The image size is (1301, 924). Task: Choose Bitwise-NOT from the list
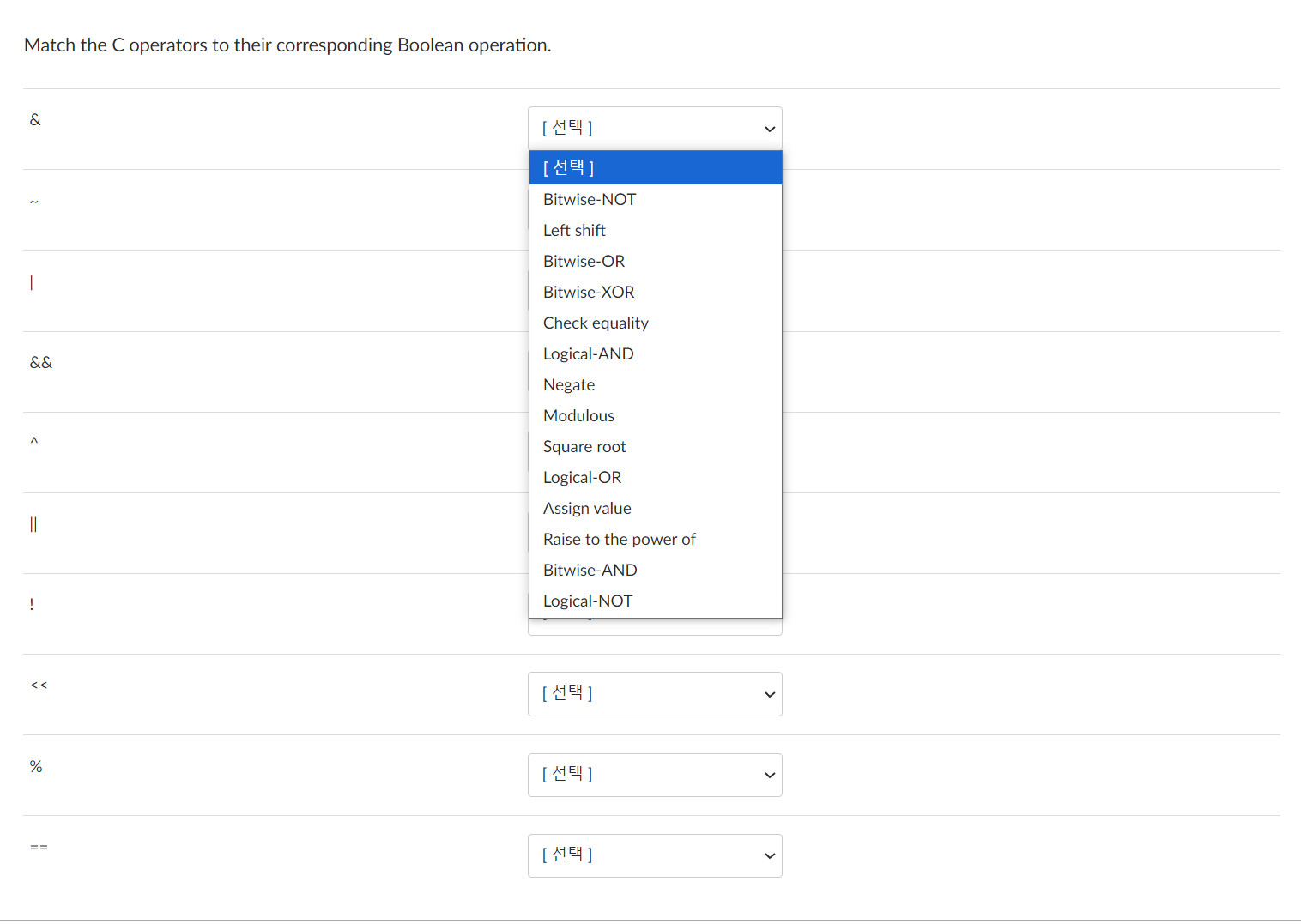(x=656, y=199)
